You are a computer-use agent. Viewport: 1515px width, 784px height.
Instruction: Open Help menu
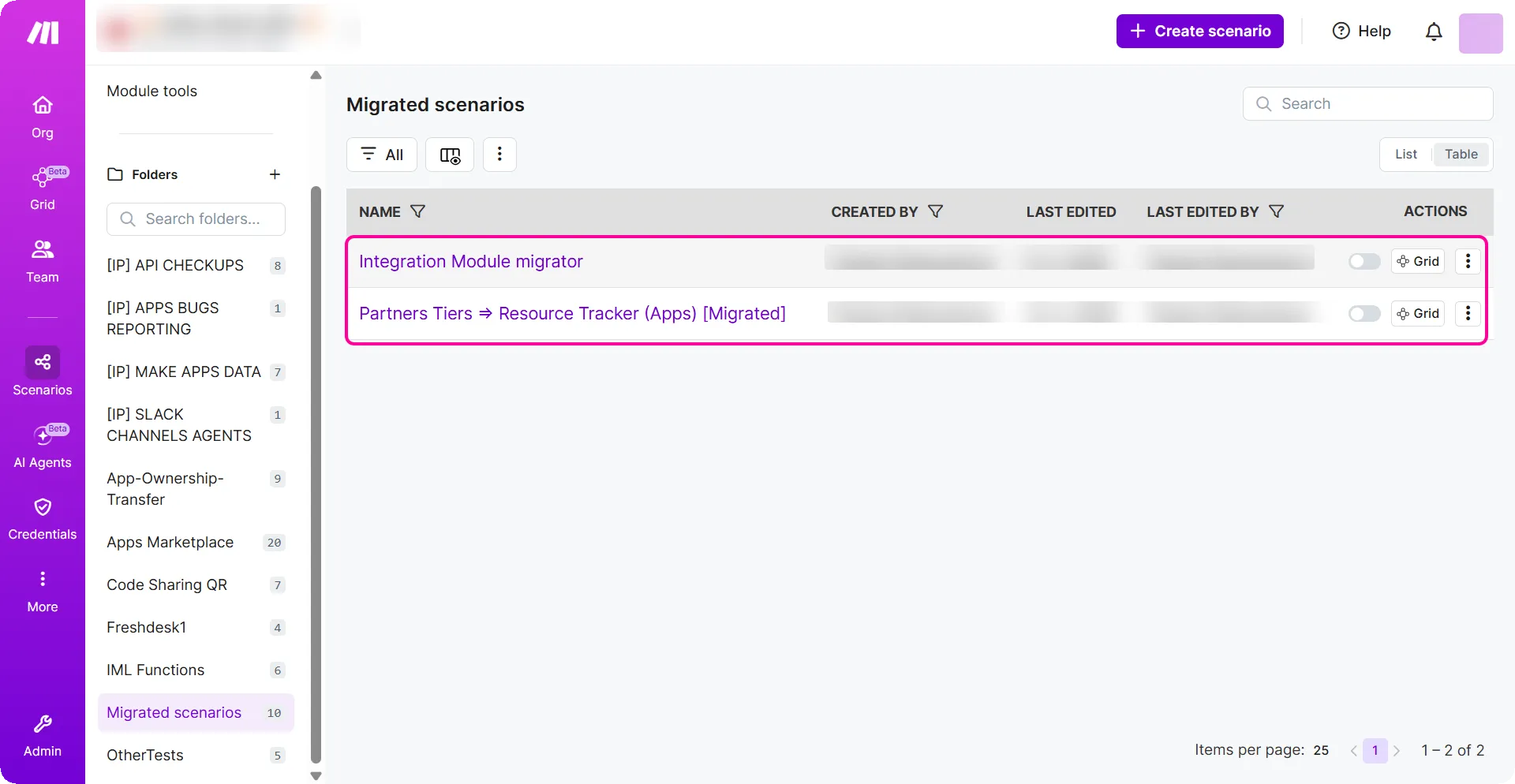click(1362, 32)
